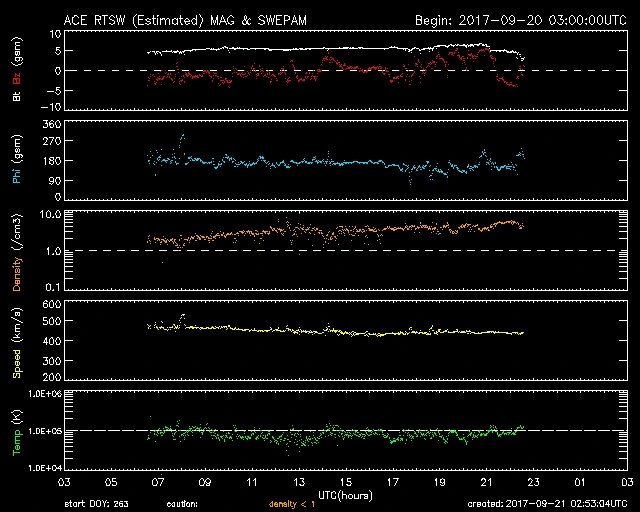Image resolution: width=640 pixels, height=512 pixels.
Task: Click the '23' hour tick label
Action: tap(533, 483)
